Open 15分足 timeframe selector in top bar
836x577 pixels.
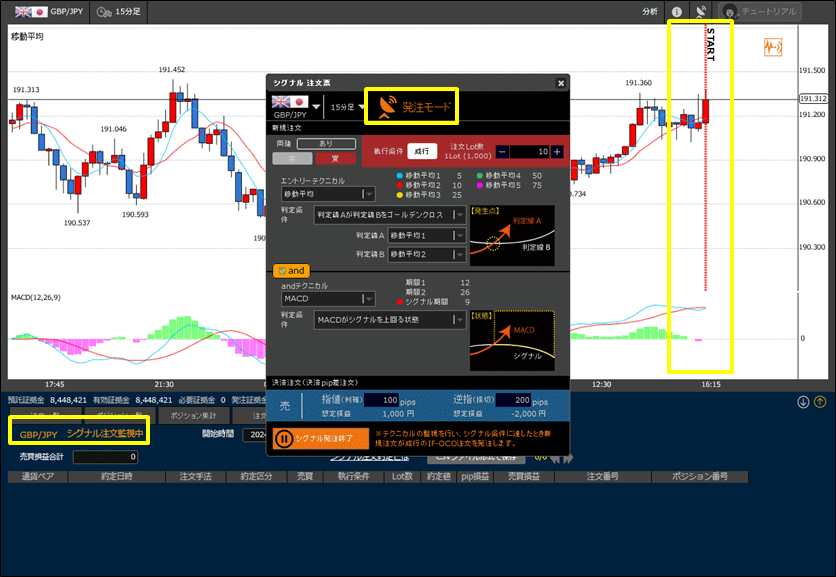coord(118,12)
